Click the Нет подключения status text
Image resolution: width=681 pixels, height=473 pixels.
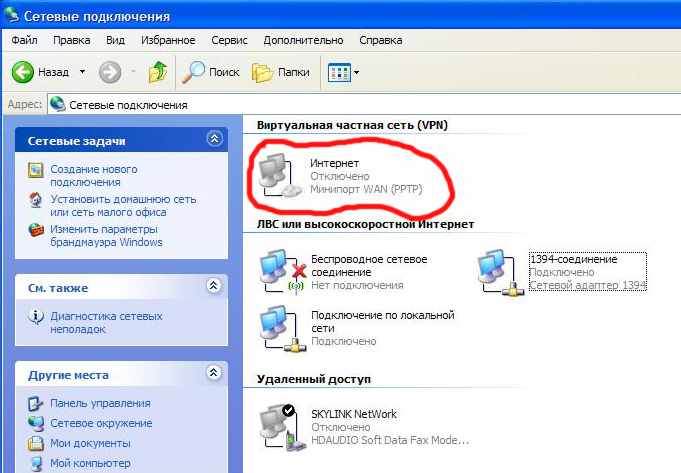357,285
